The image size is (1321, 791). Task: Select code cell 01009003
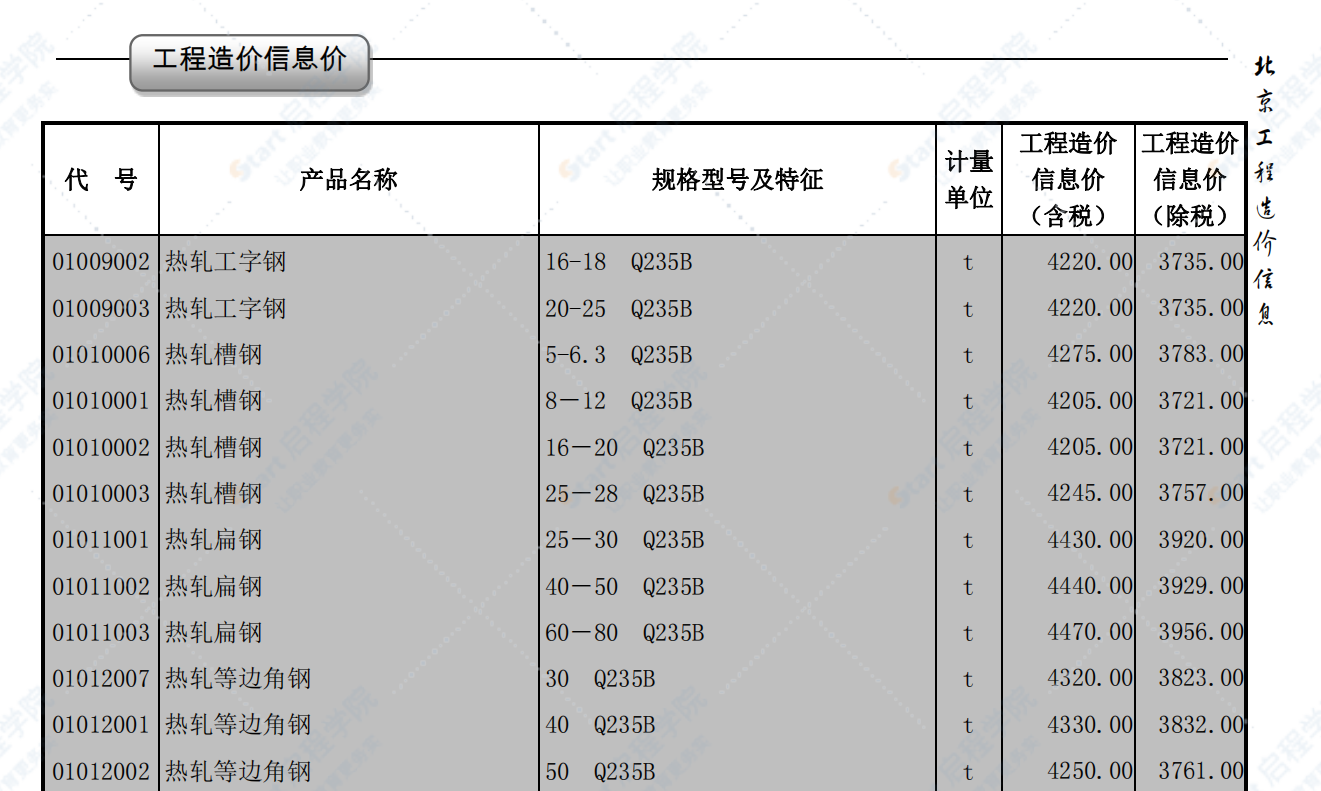[x=101, y=309]
